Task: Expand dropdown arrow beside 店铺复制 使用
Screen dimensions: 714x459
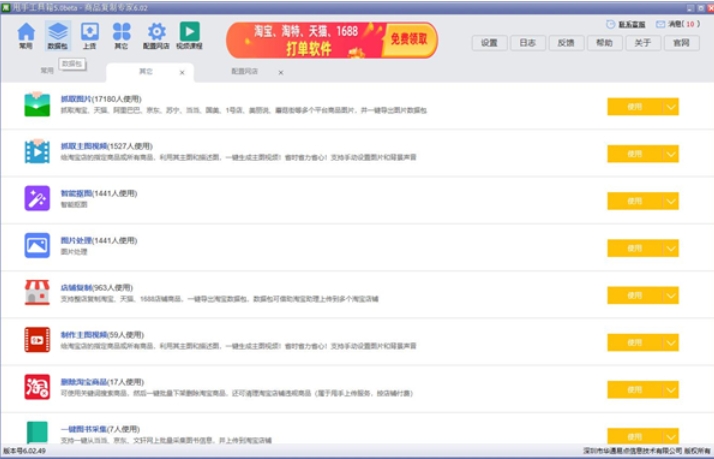Action: 671,296
